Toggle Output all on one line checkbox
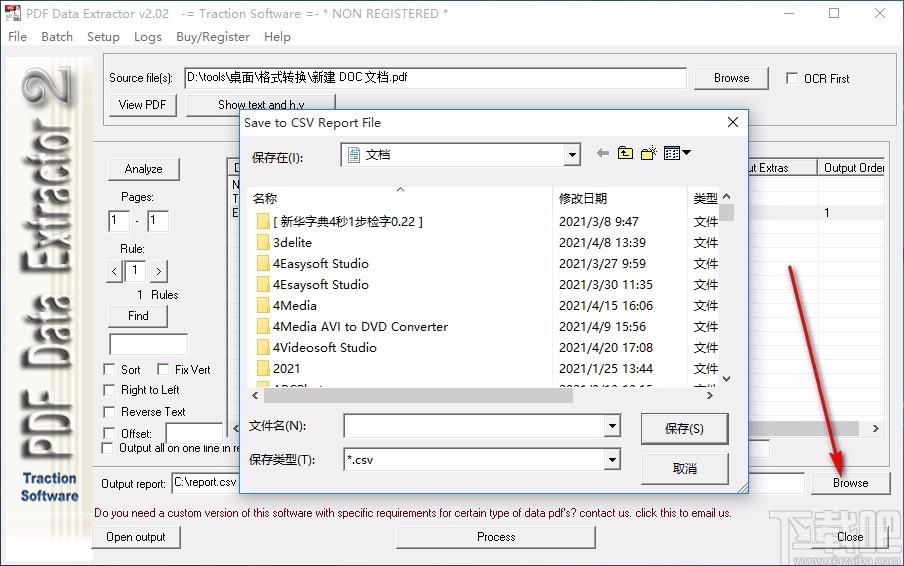Image resolution: width=904 pixels, height=566 pixels. (x=107, y=448)
